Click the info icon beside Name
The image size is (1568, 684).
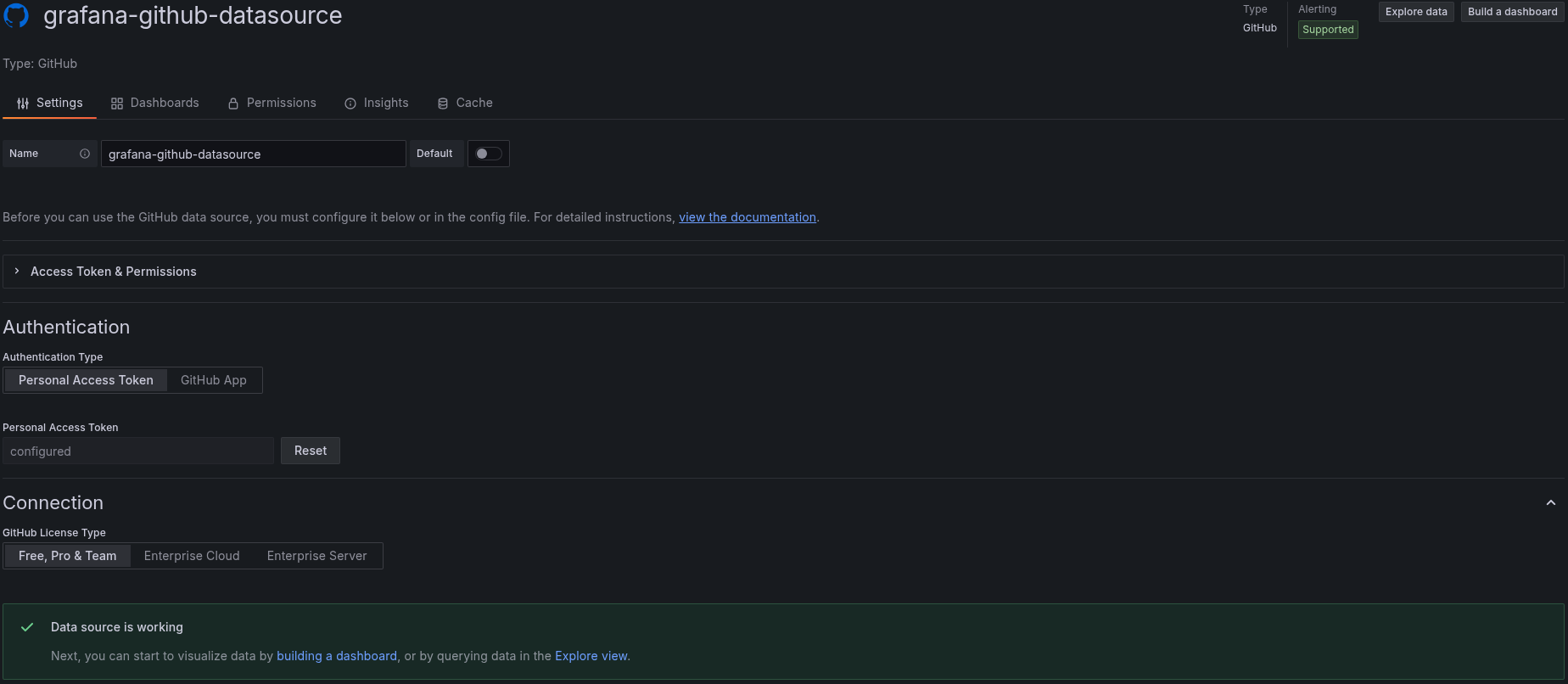point(85,154)
